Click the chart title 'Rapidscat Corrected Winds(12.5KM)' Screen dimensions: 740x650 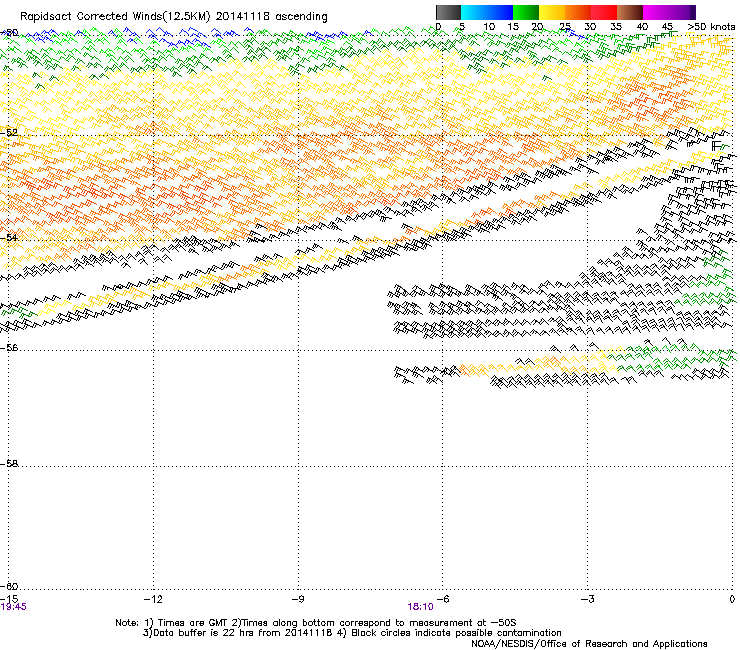tap(115, 17)
